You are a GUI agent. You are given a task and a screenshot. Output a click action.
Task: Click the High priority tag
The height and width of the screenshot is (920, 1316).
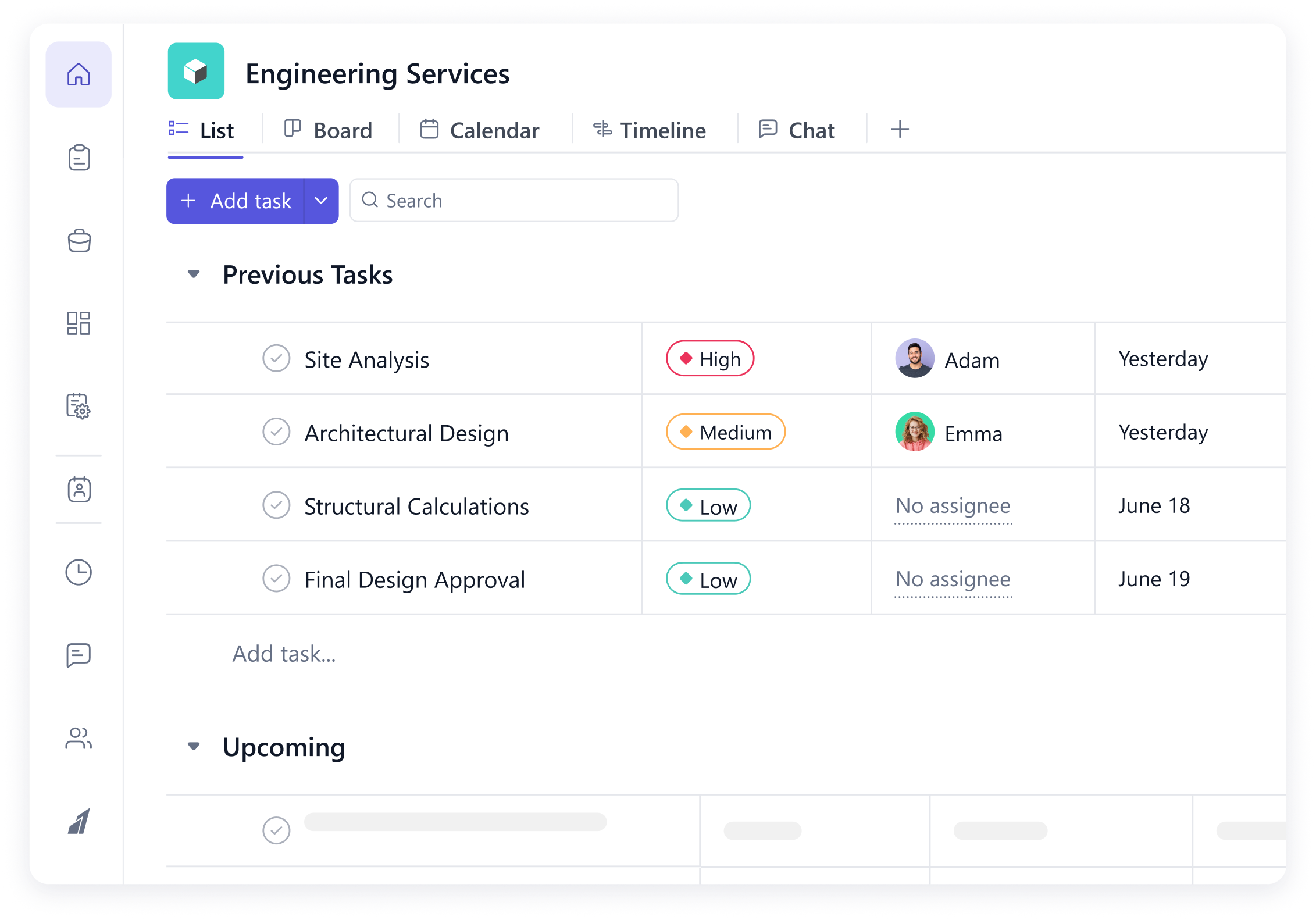[709, 359]
